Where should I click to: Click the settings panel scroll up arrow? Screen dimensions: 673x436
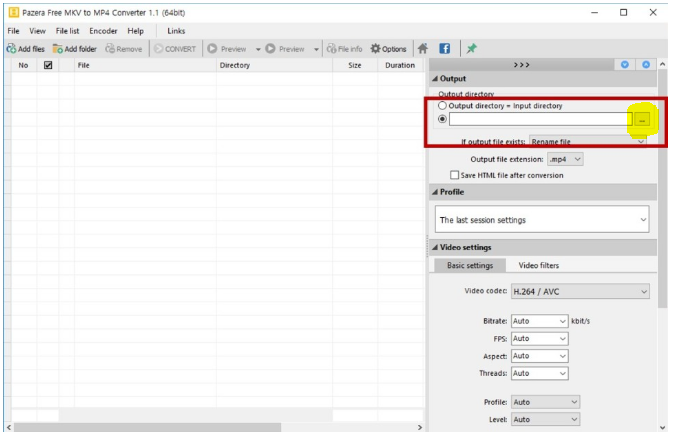coord(663,64)
